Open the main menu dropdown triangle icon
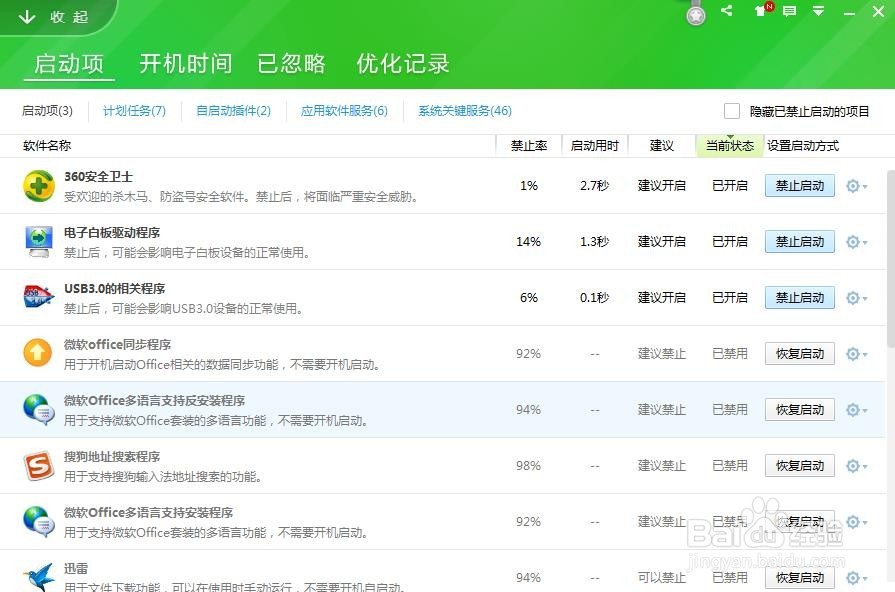 [819, 11]
